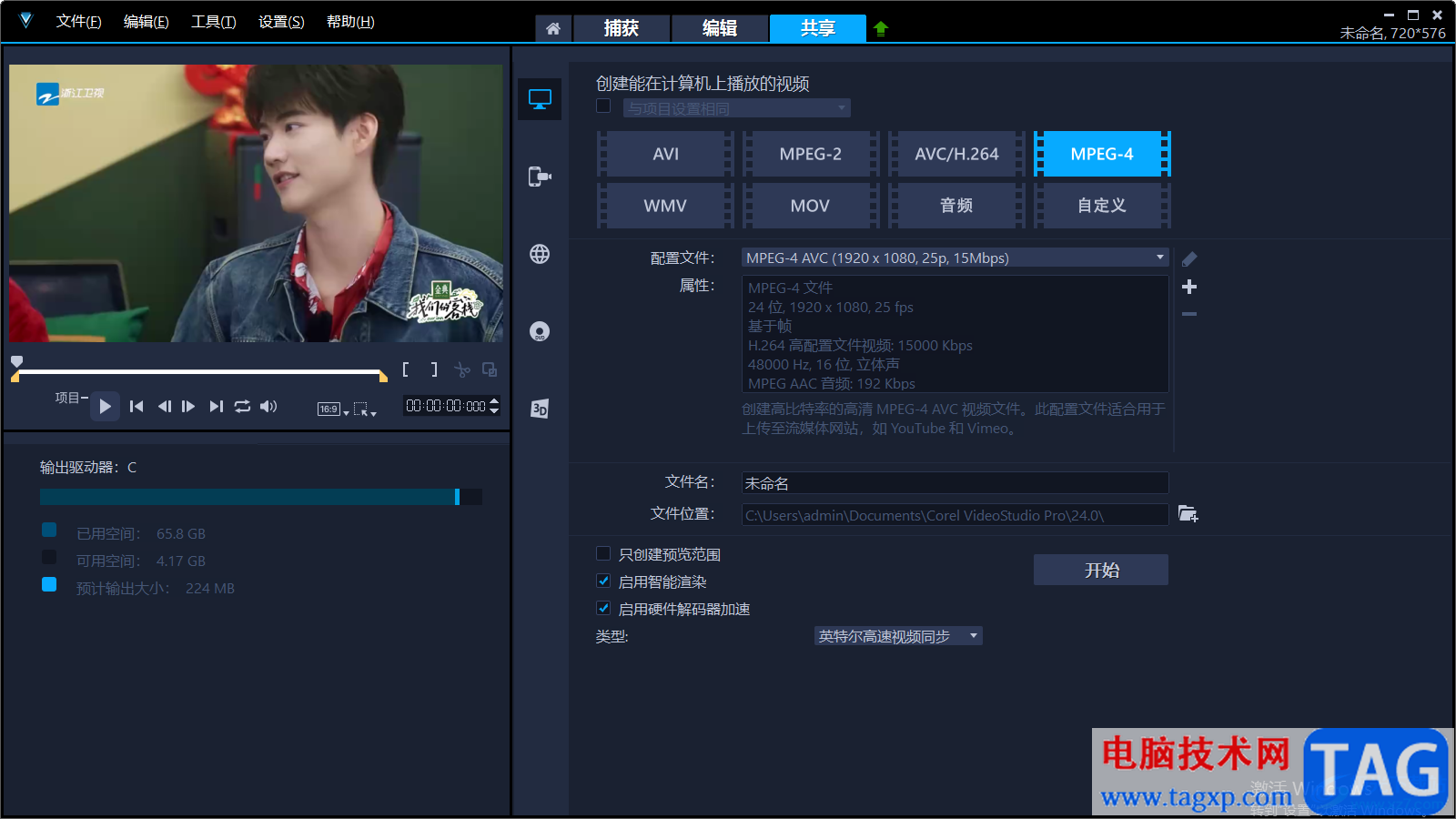Choose the MOV format button

point(811,206)
